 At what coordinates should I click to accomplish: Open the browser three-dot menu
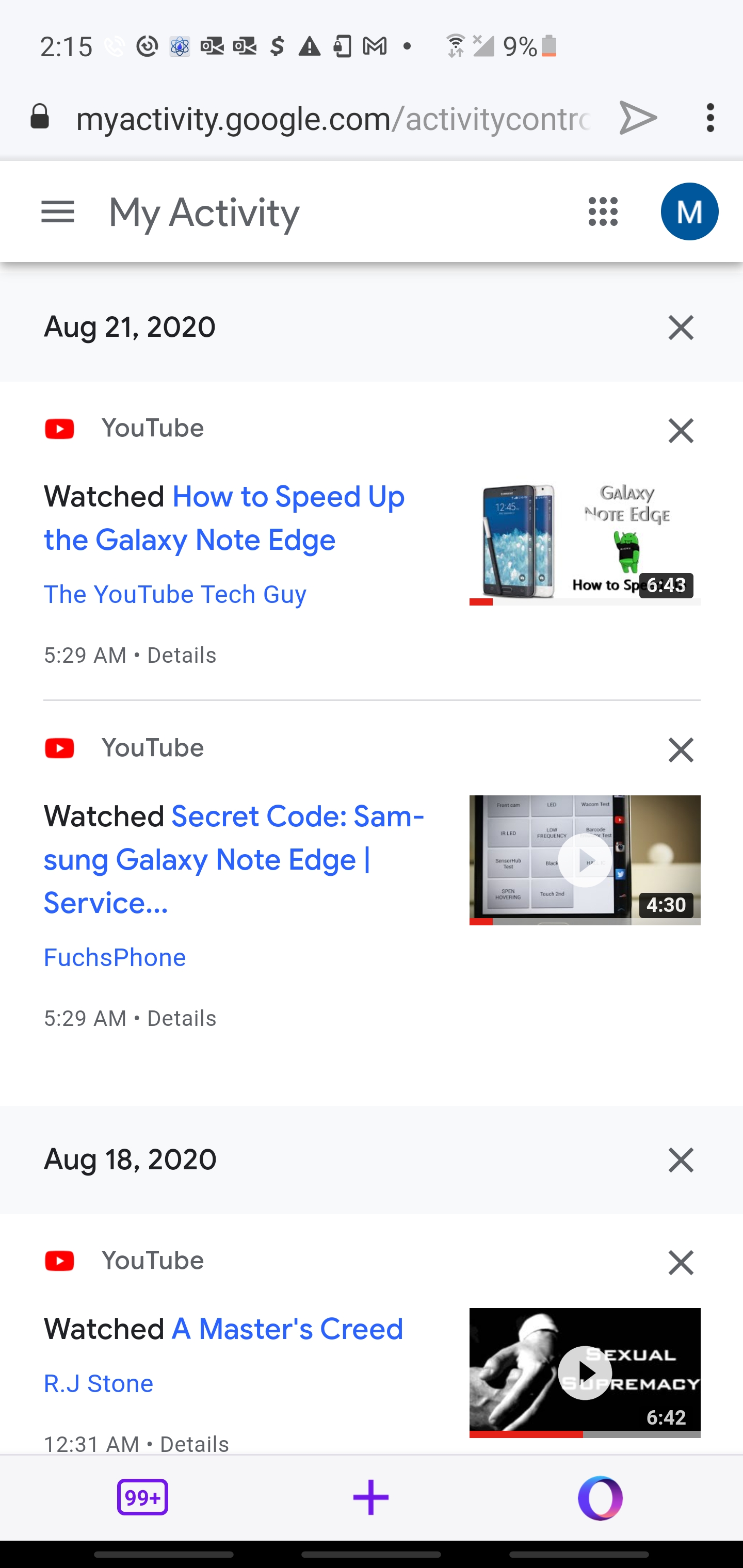[x=710, y=118]
